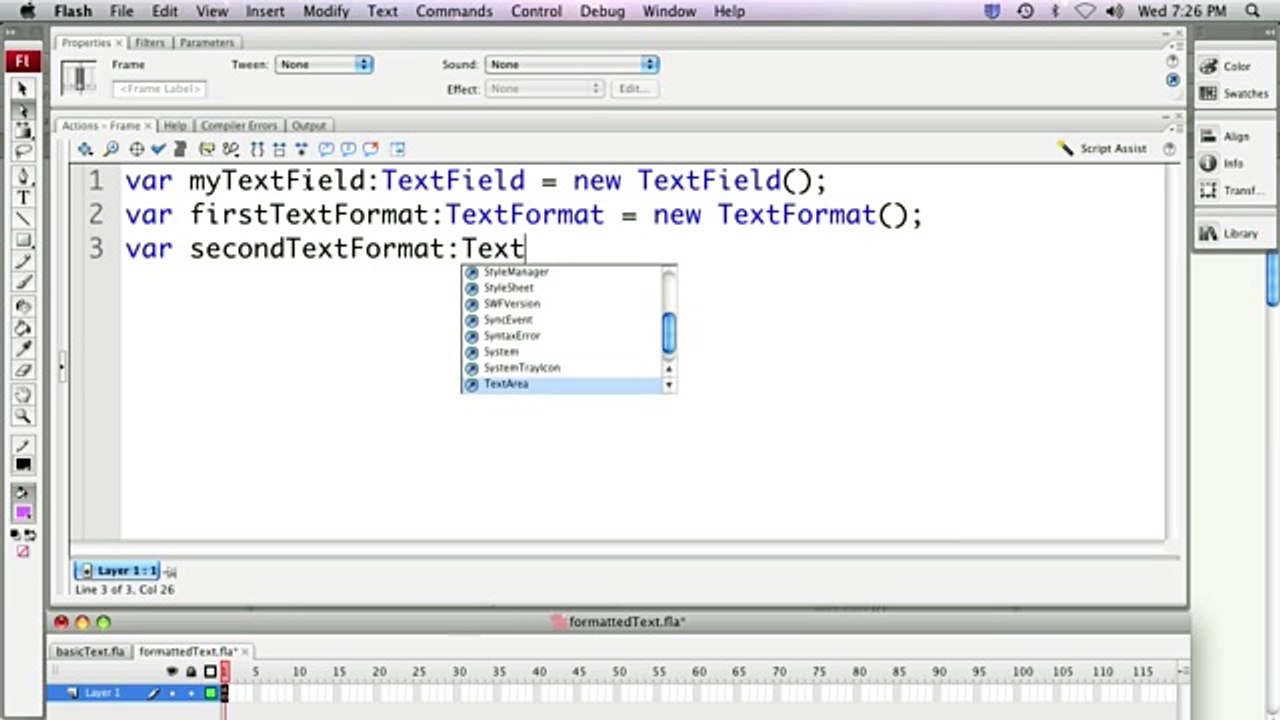Open the Swatches panel
The image size is (1280, 720).
1233,93
